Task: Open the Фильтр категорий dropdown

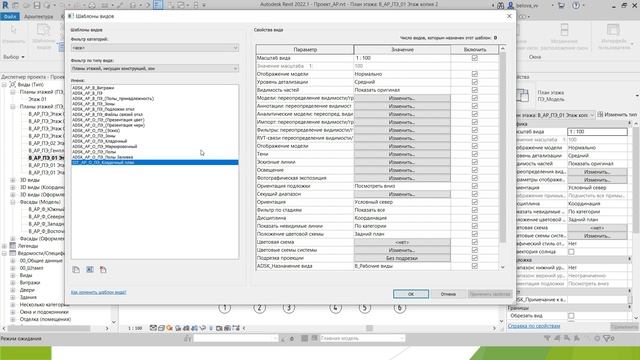Action: click(x=155, y=48)
